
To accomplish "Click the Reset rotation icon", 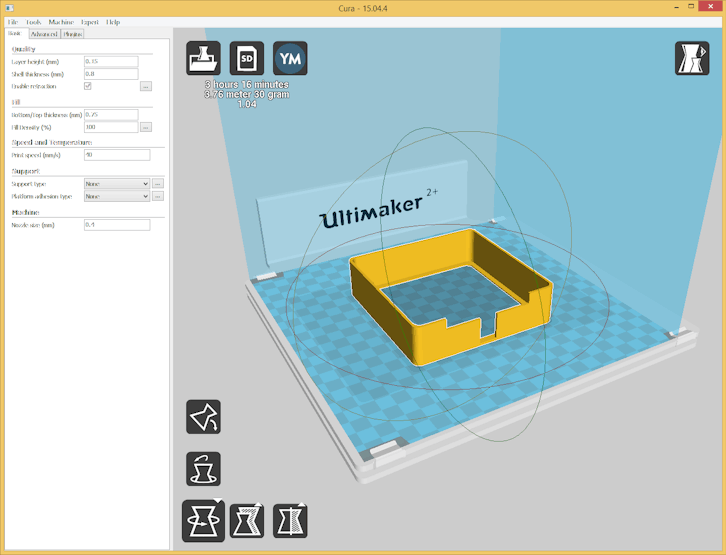I will 203,469.
